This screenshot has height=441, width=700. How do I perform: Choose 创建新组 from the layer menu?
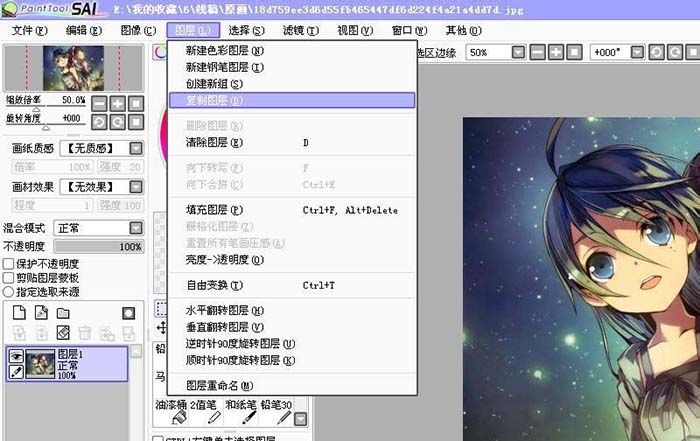tap(292, 83)
